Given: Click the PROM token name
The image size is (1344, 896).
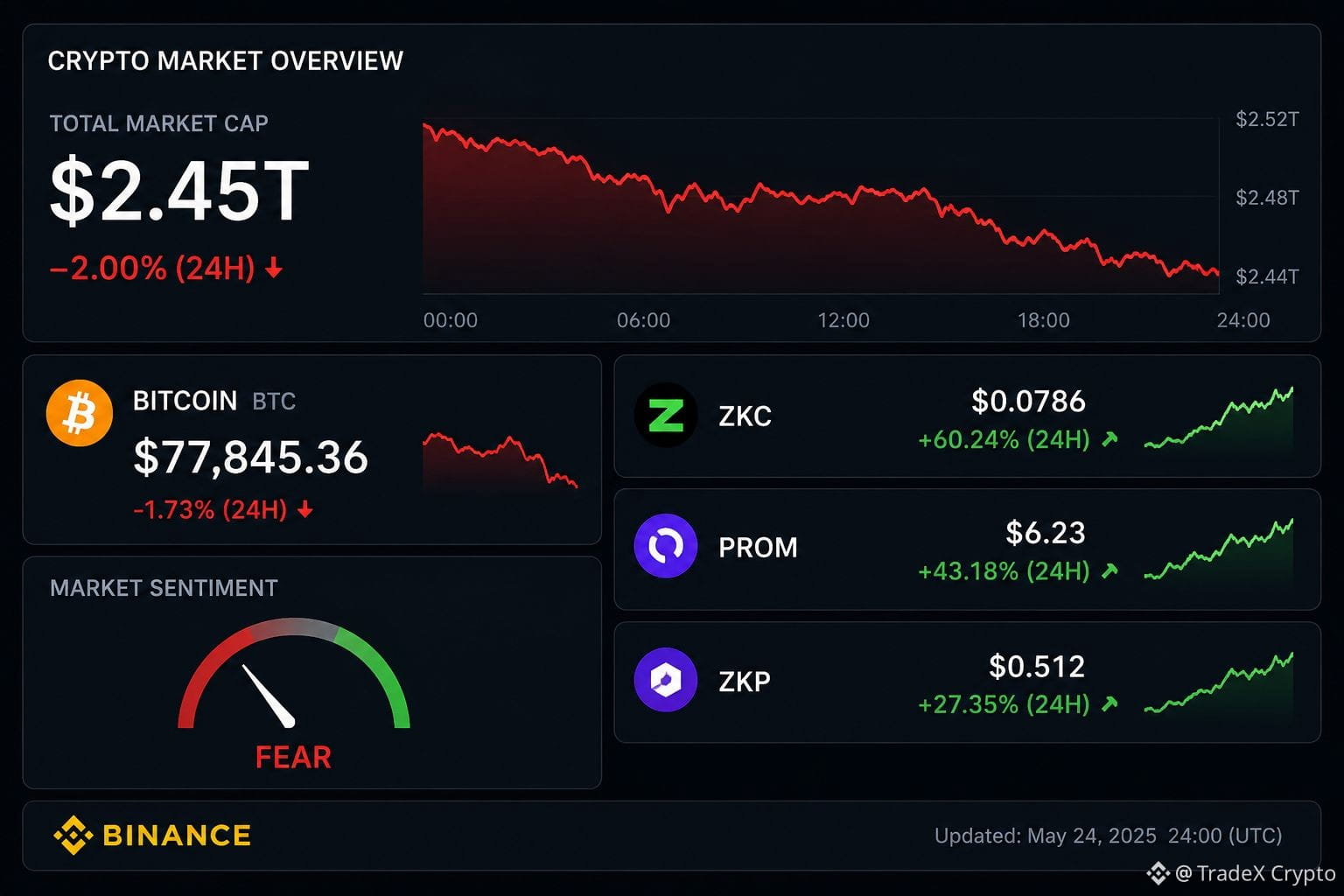Looking at the screenshot, I should point(758,548).
